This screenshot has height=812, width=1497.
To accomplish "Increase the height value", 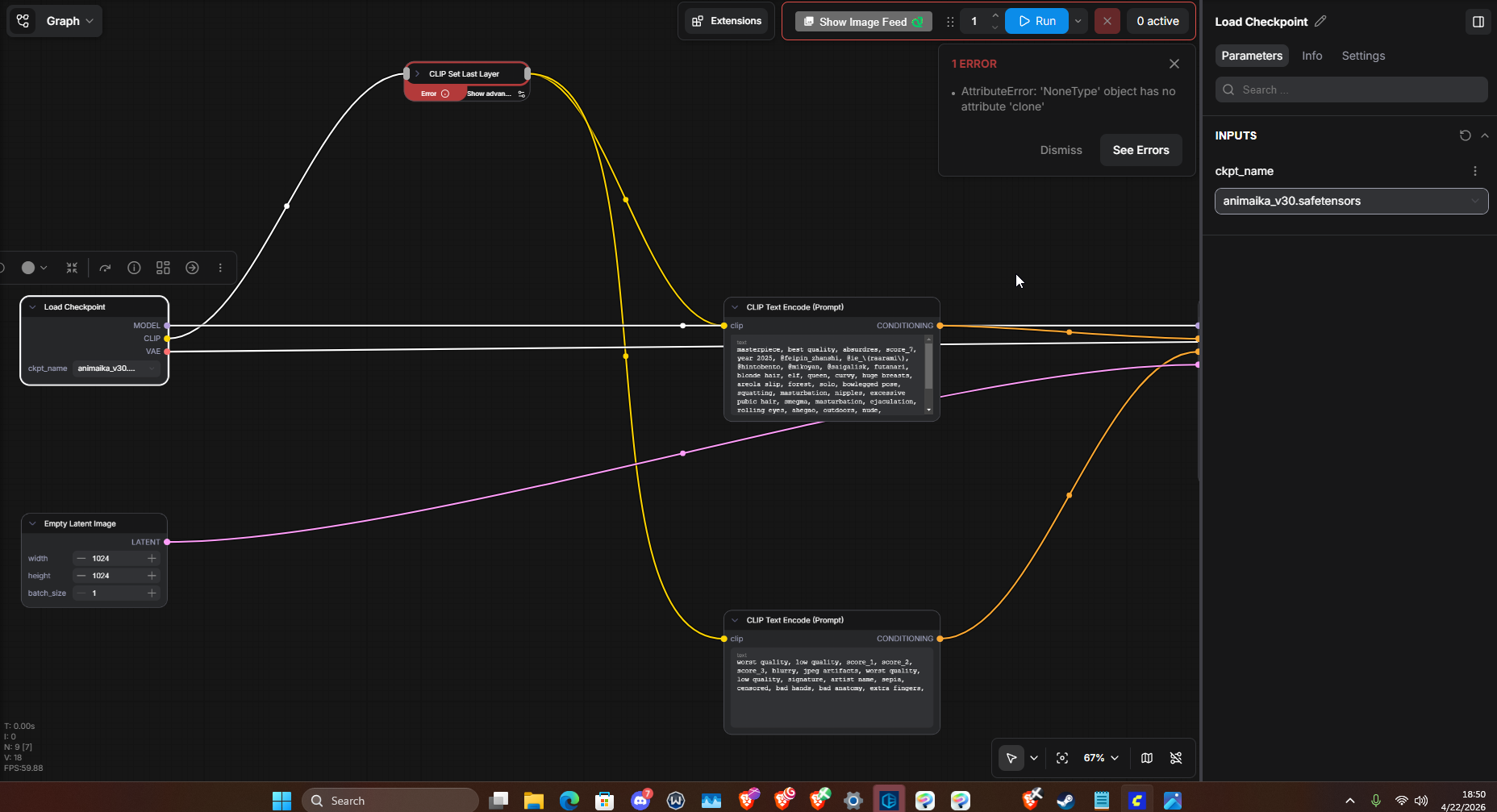I will tap(152, 576).
